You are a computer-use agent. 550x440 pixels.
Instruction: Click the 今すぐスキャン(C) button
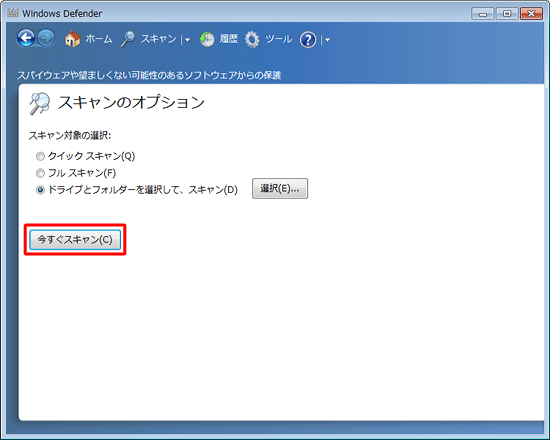pyautogui.click(x=75, y=240)
